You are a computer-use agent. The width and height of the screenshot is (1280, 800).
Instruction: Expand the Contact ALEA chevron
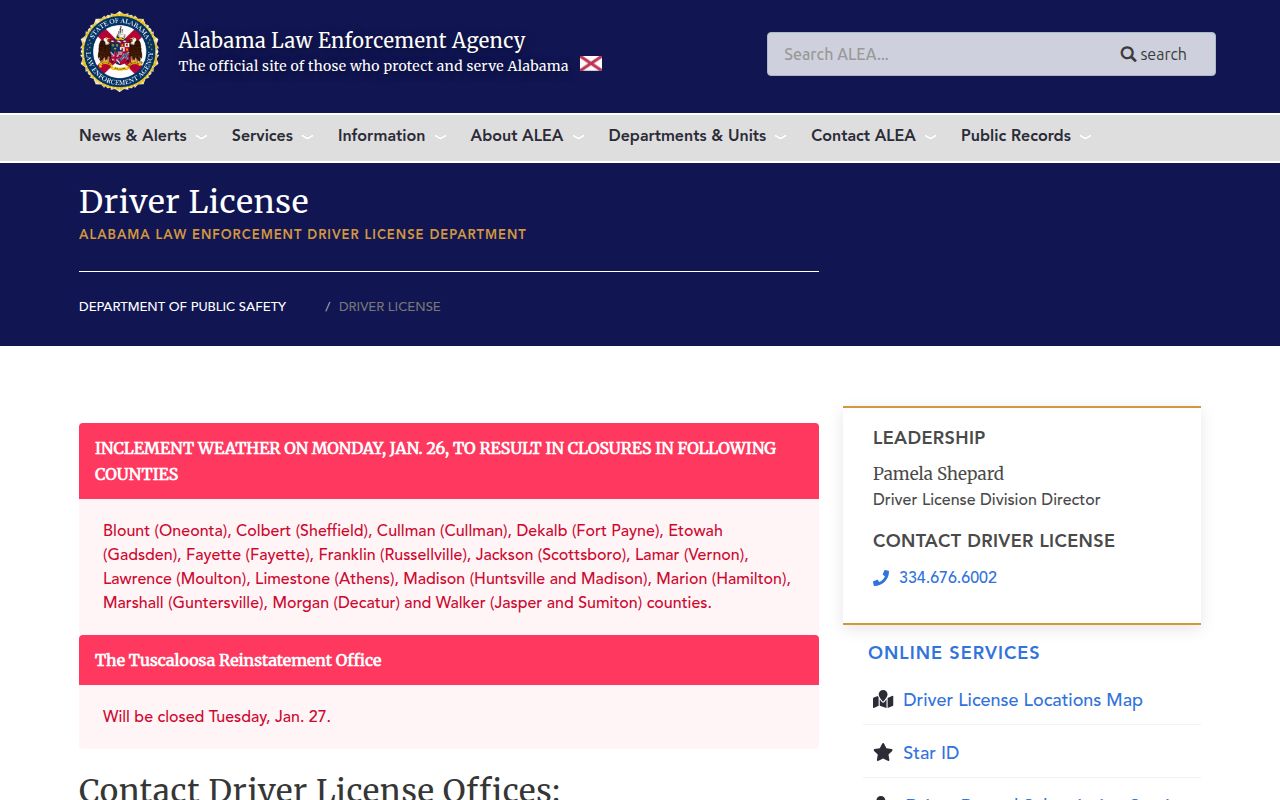[930, 137]
